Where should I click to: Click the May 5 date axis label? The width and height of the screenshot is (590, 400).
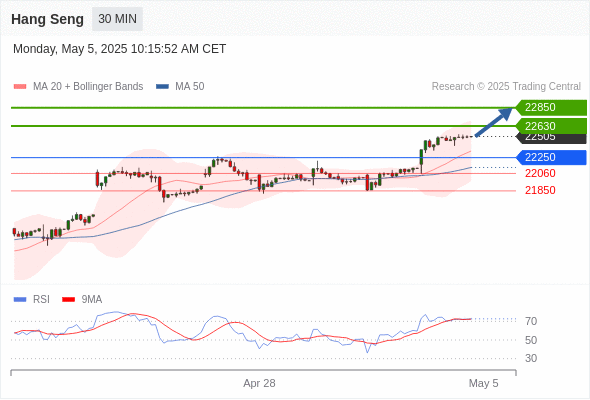pyautogui.click(x=484, y=383)
